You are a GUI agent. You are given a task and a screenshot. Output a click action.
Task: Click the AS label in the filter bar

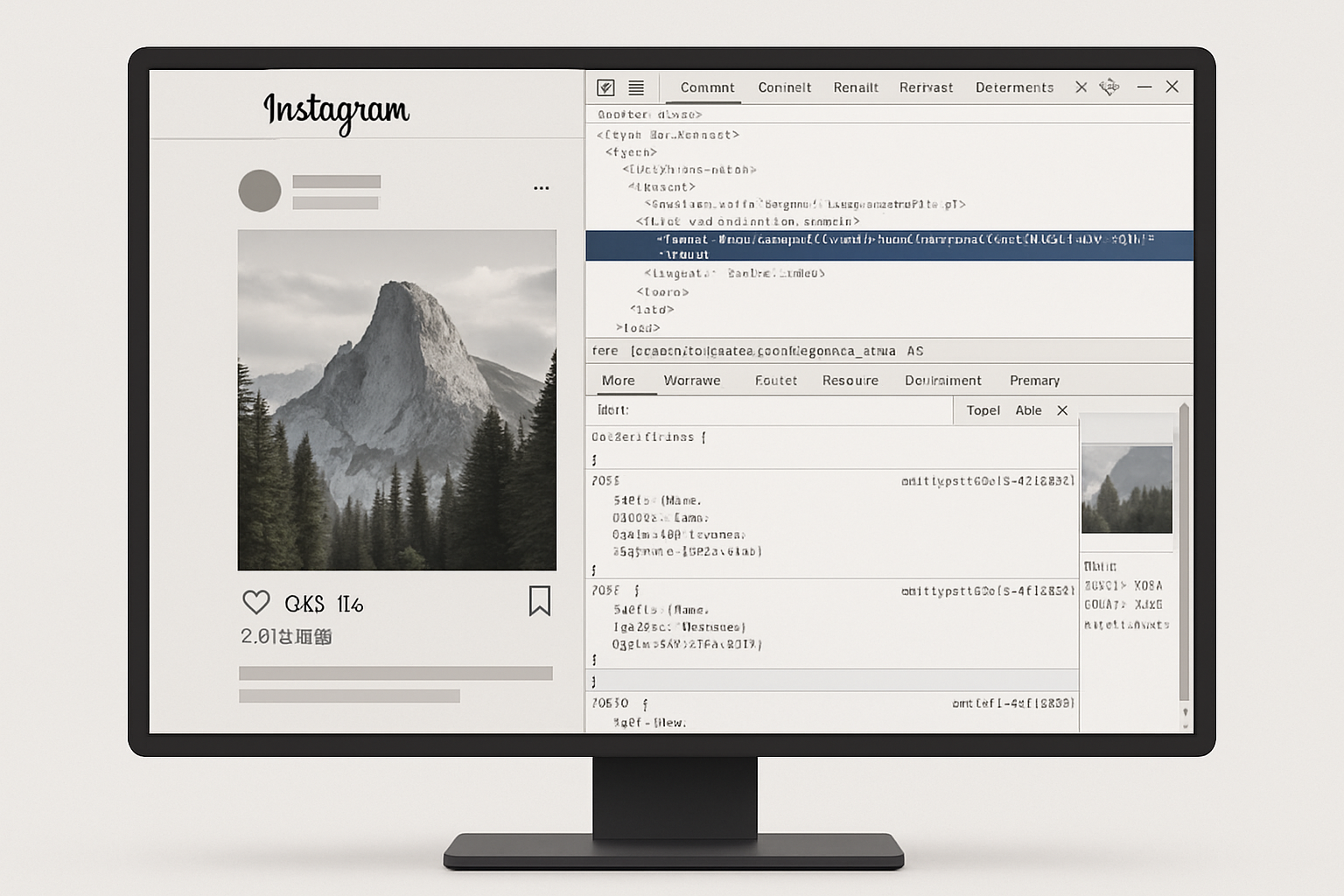point(913,350)
